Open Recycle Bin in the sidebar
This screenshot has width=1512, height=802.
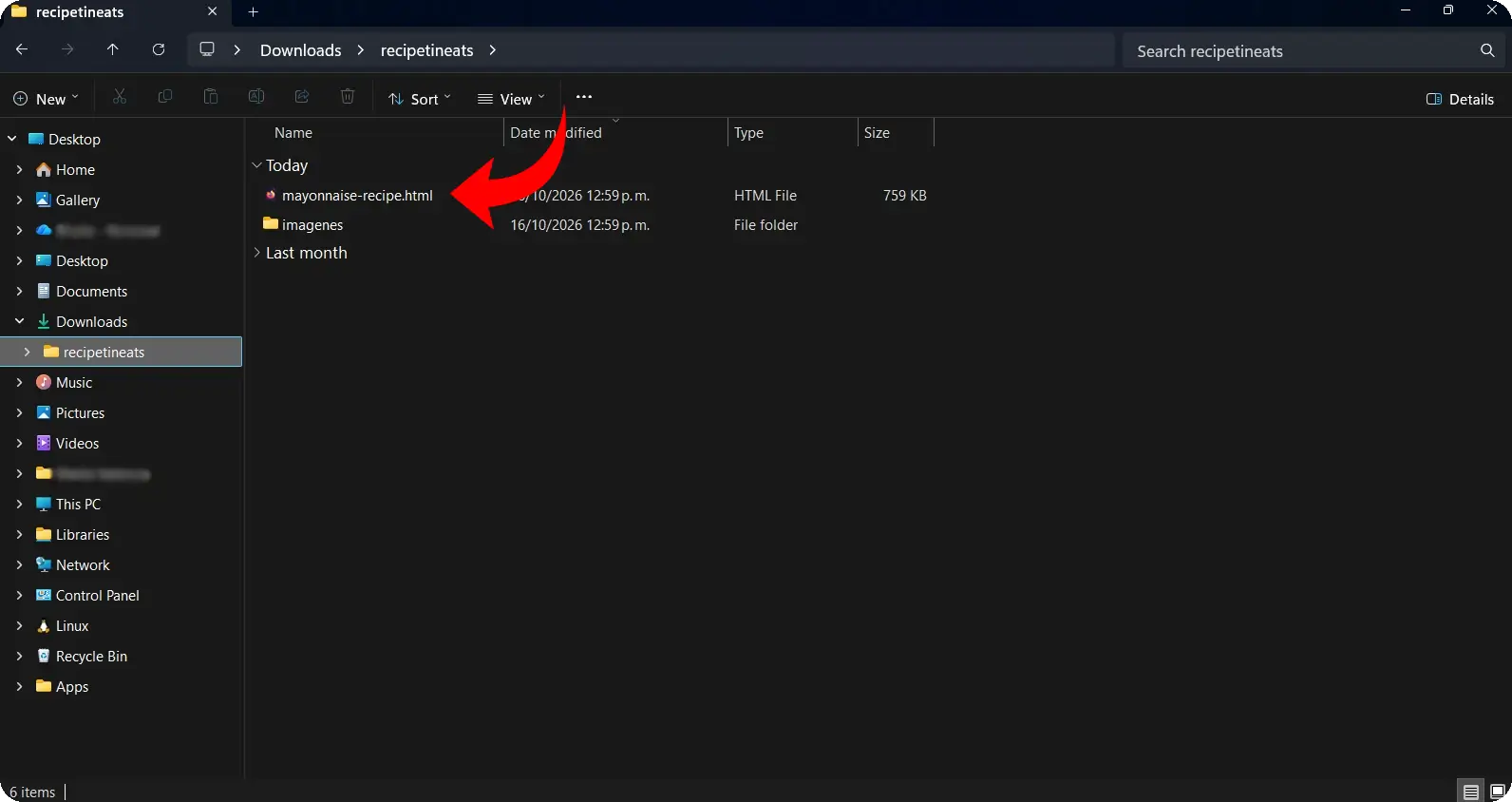(x=91, y=656)
